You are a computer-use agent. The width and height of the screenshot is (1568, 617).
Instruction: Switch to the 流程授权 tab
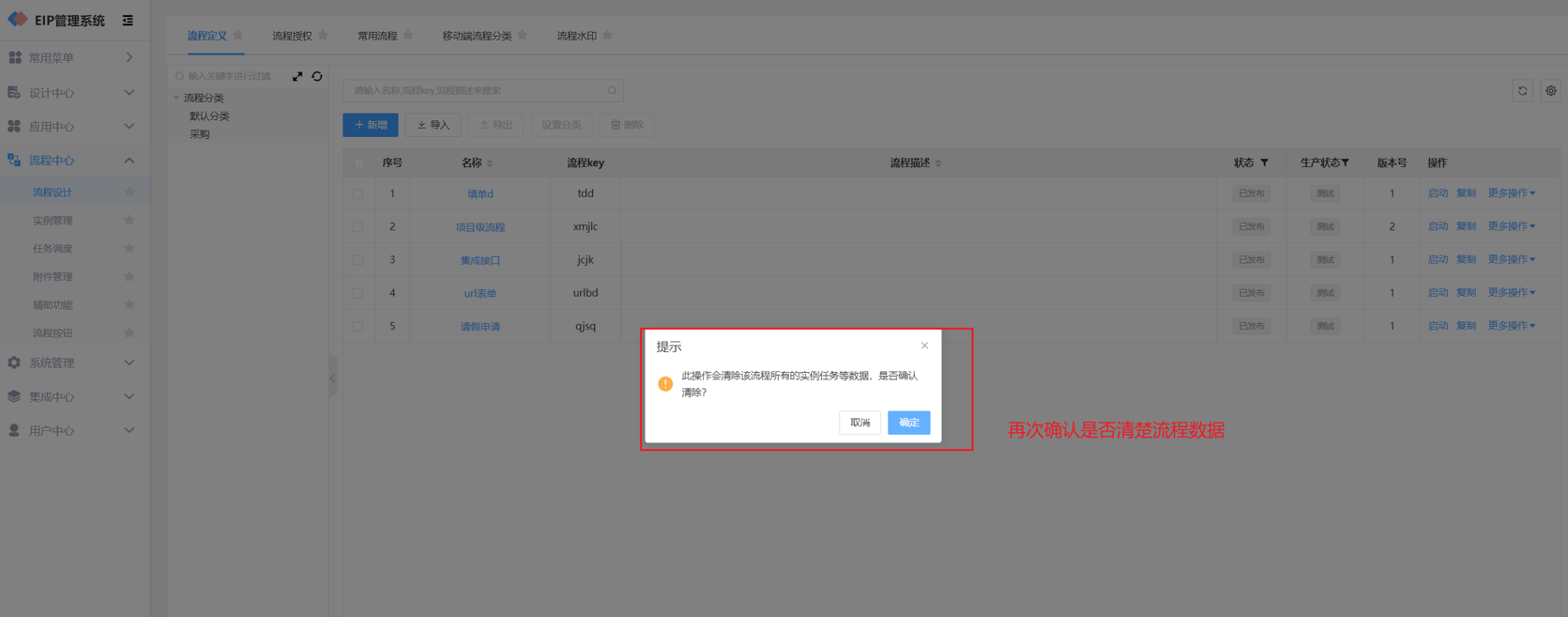pyautogui.click(x=292, y=36)
